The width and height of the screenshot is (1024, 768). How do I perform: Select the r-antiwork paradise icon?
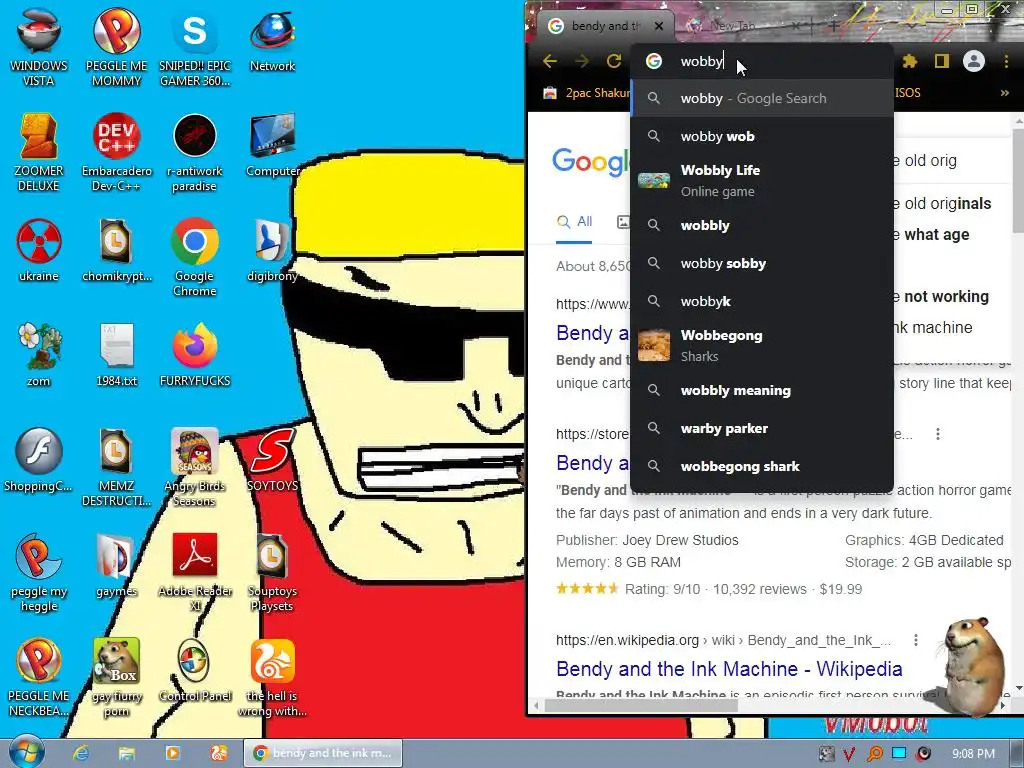coord(195,152)
